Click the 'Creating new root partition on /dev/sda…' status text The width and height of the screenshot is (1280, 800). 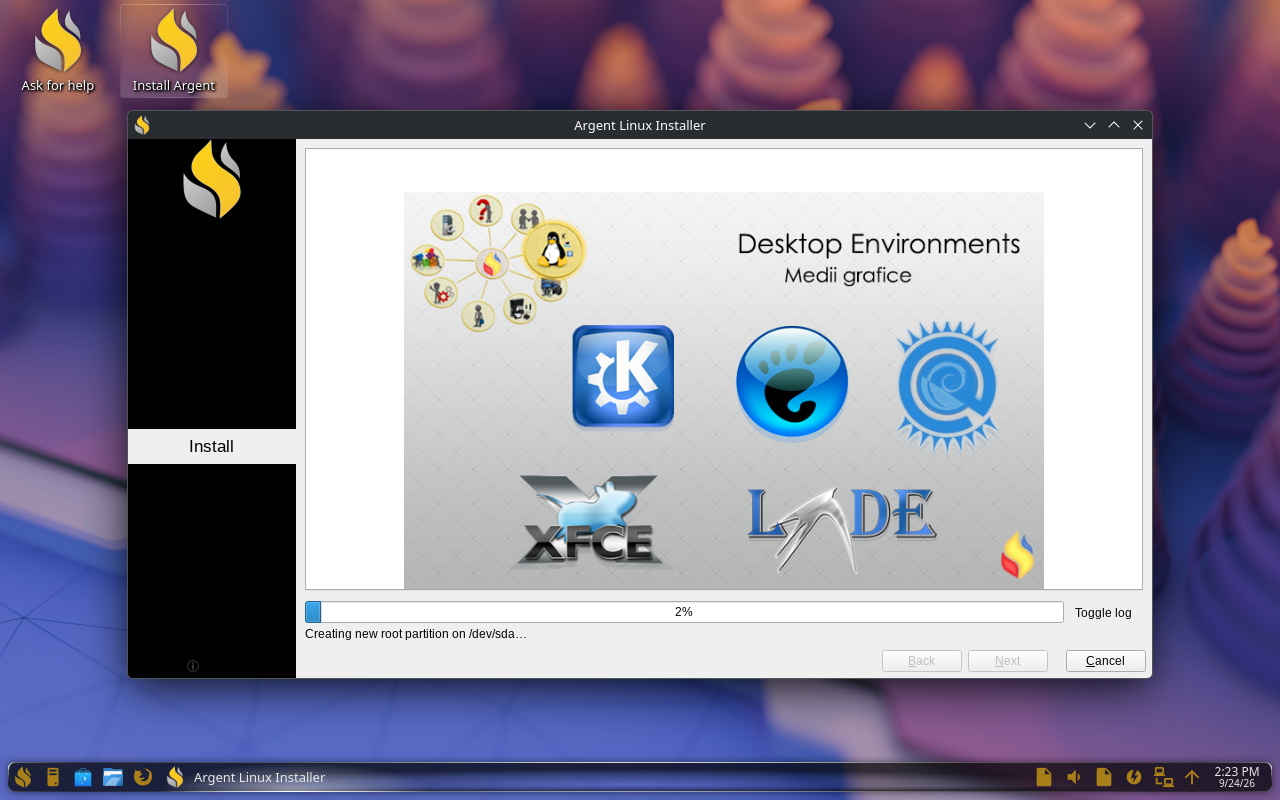416,634
